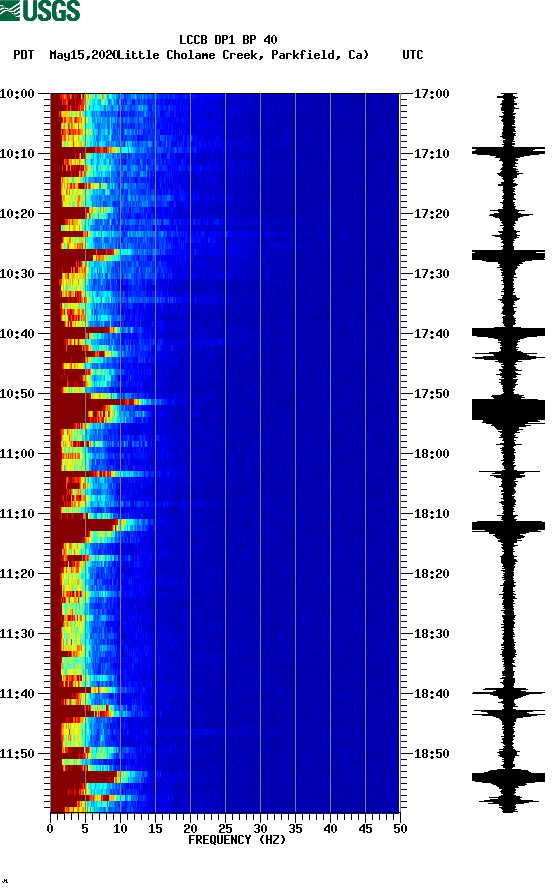Click the '10:40' PDT time label

click(x=17, y=334)
